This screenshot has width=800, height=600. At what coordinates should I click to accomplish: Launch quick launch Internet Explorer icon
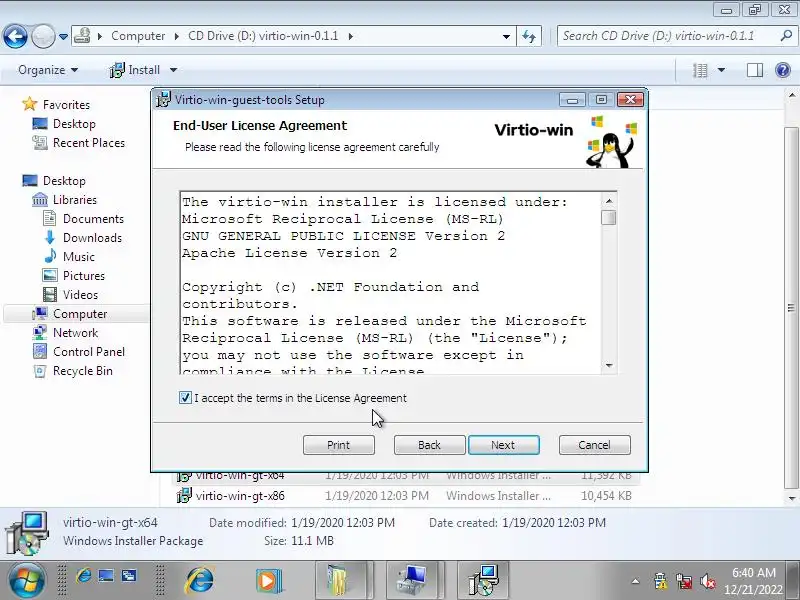(x=84, y=577)
